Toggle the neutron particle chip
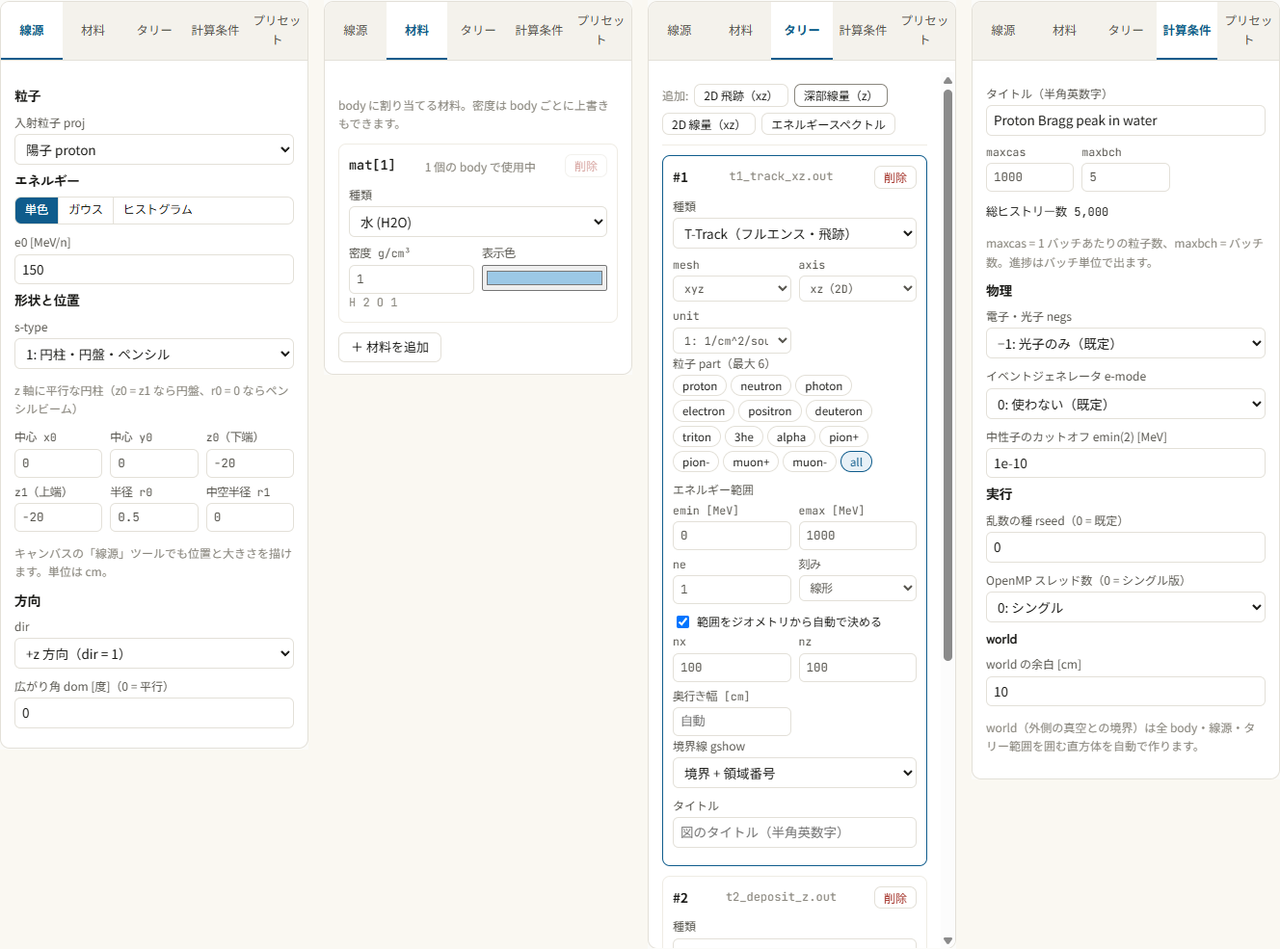The width and height of the screenshot is (1280, 949). (761, 386)
